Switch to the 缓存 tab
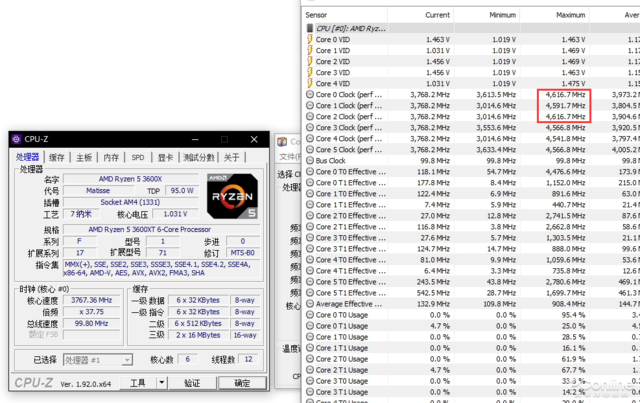Viewport: 640px width, 403px height. pyautogui.click(x=56, y=158)
